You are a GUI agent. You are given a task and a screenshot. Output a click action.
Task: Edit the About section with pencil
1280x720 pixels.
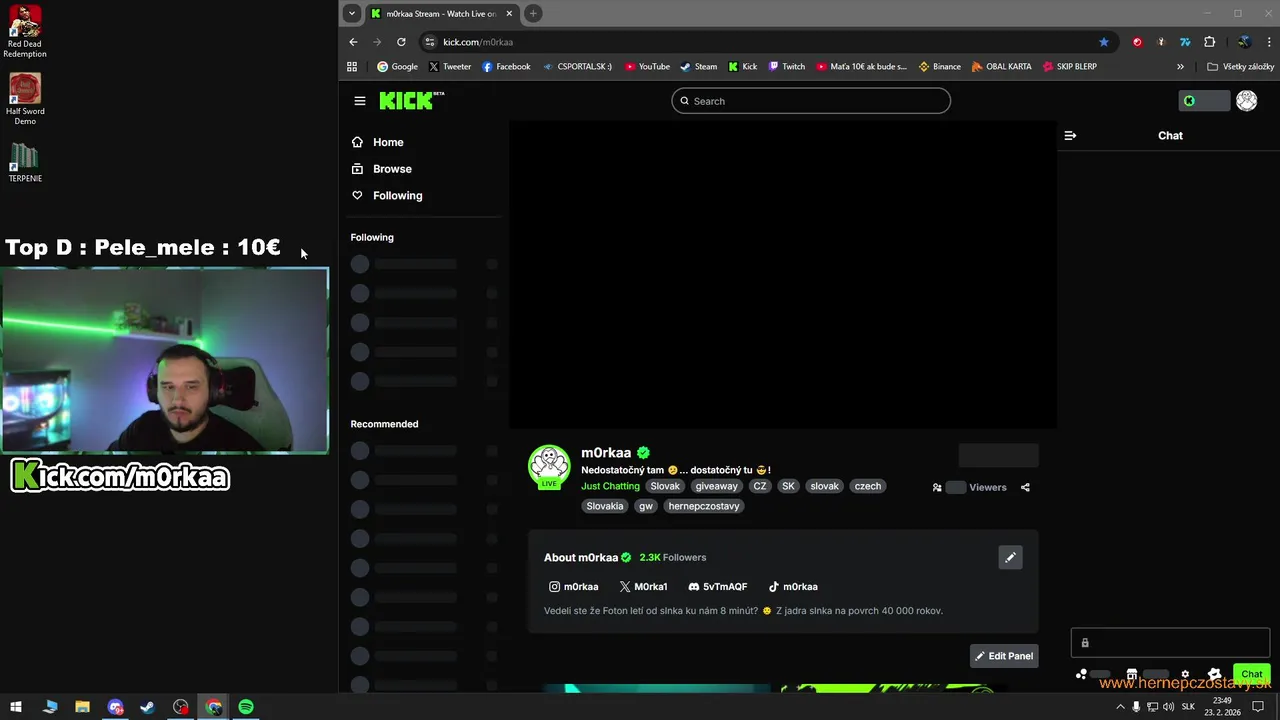pyautogui.click(x=1010, y=558)
